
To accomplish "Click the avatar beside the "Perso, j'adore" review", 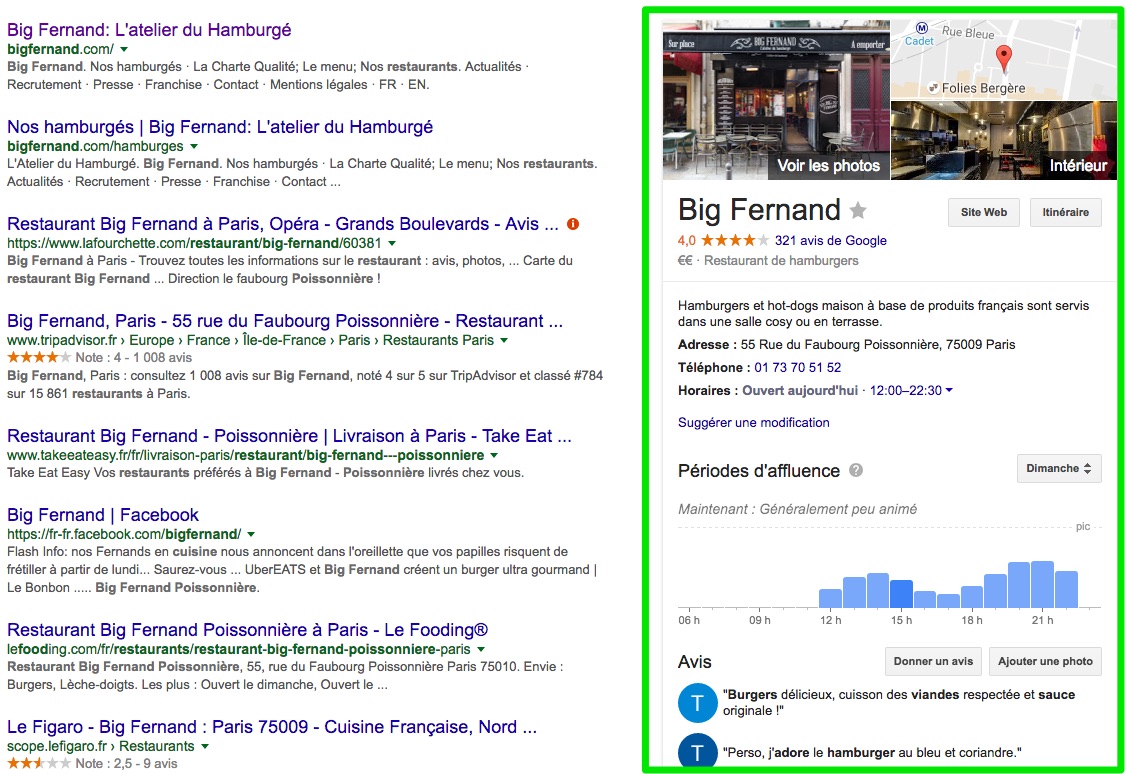I will tap(697, 750).
